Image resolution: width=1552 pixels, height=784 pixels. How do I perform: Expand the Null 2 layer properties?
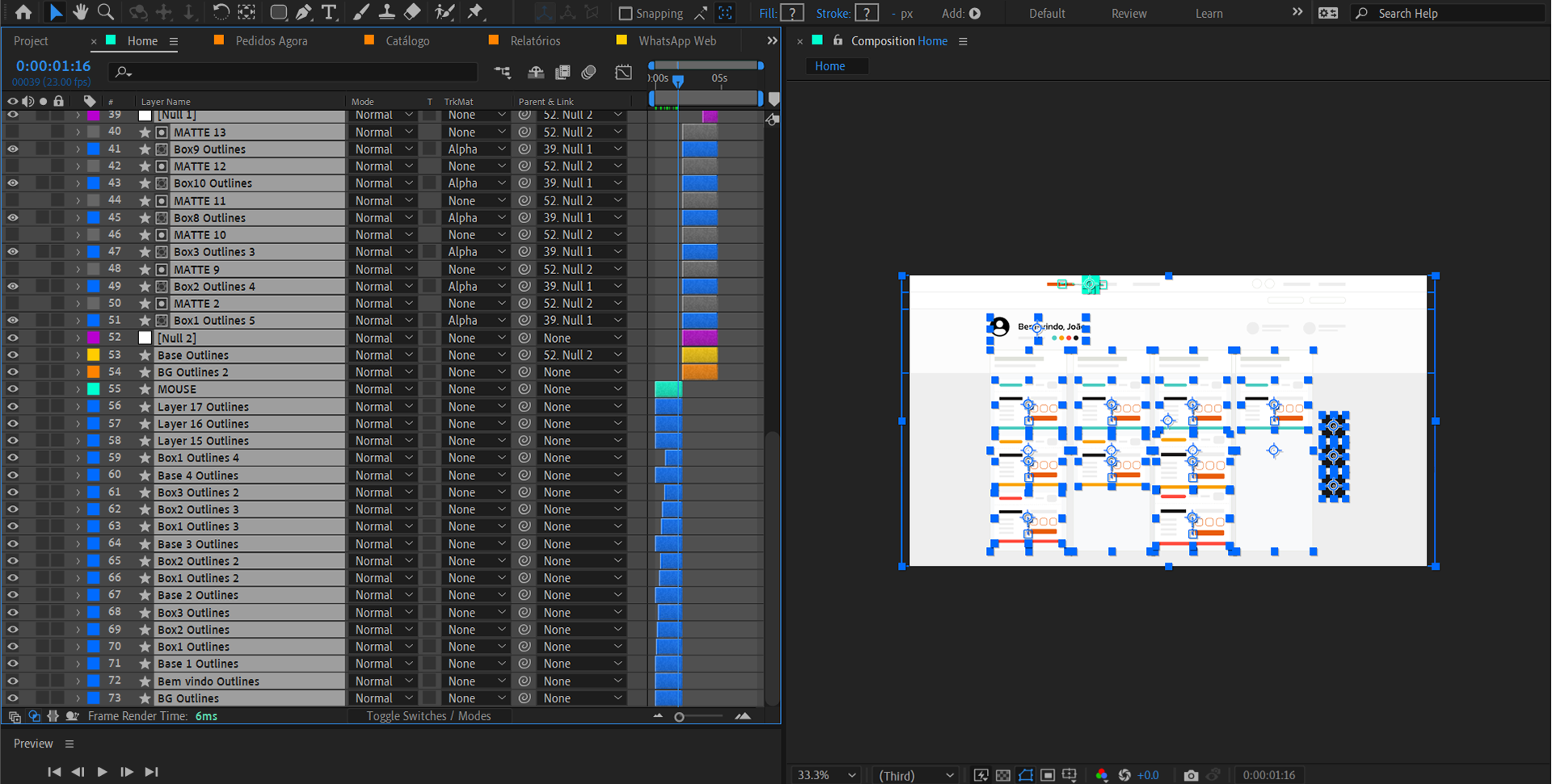point(78,338)
